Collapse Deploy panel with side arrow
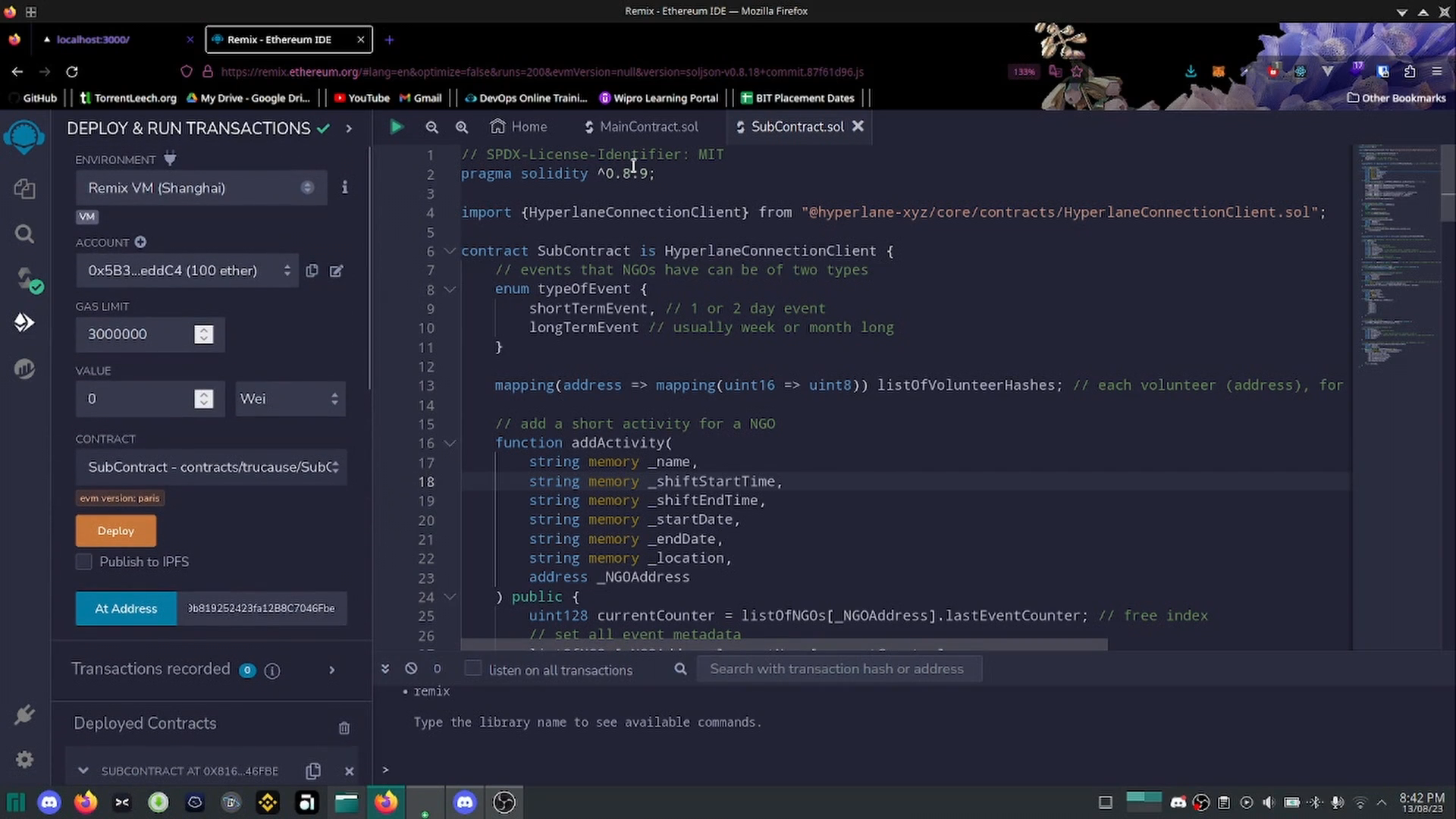 point(349,128)
